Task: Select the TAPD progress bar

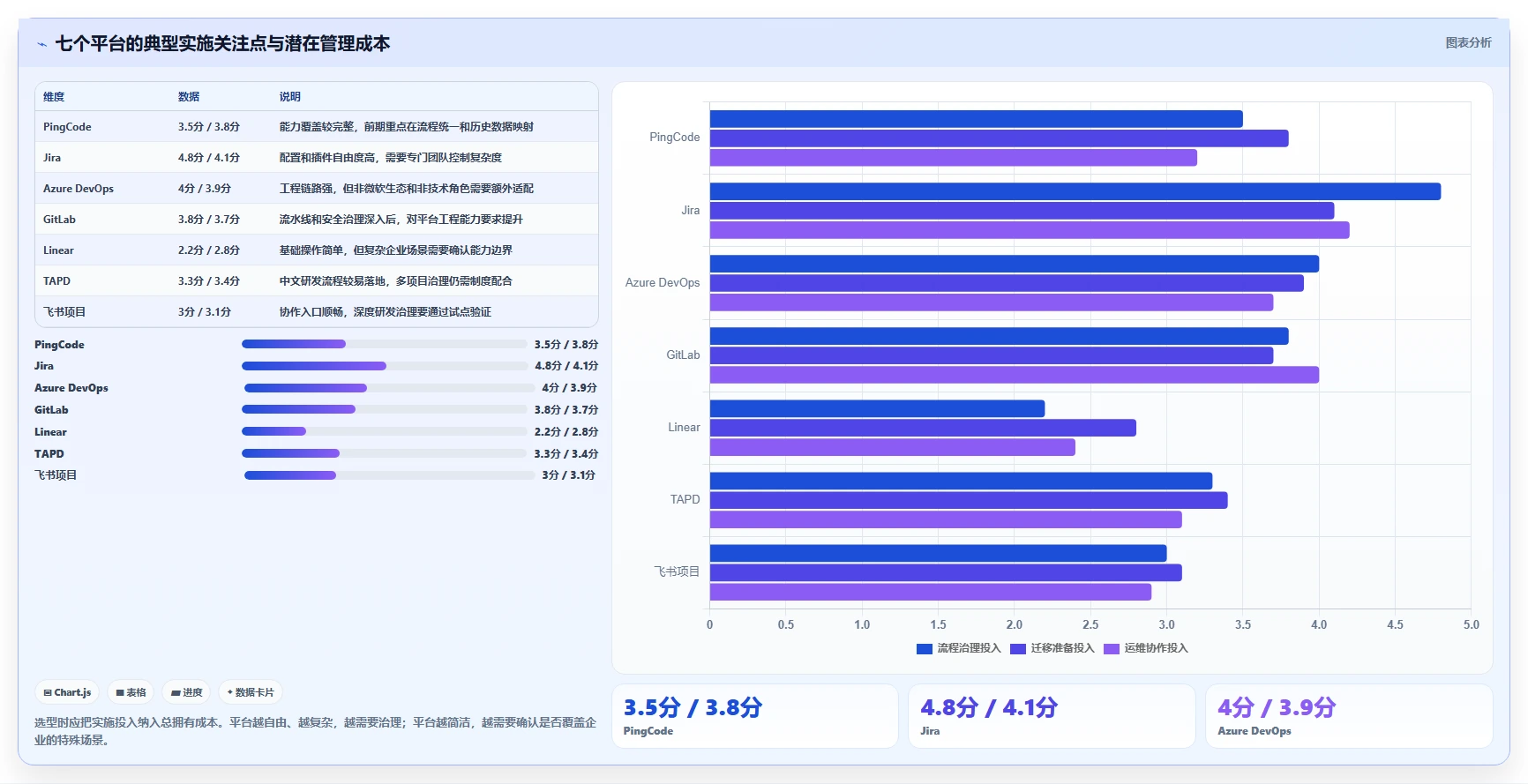Action: [x=384, y=453]
